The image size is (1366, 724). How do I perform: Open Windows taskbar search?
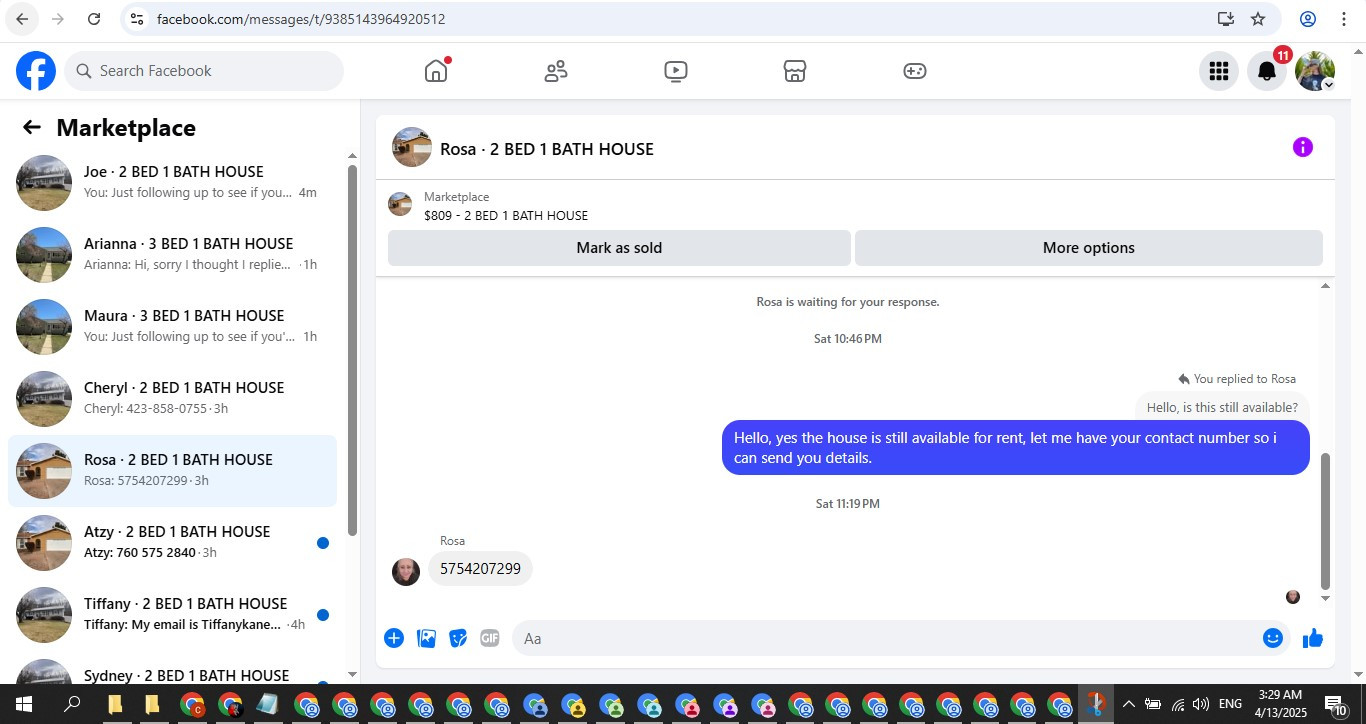(72, 704)
